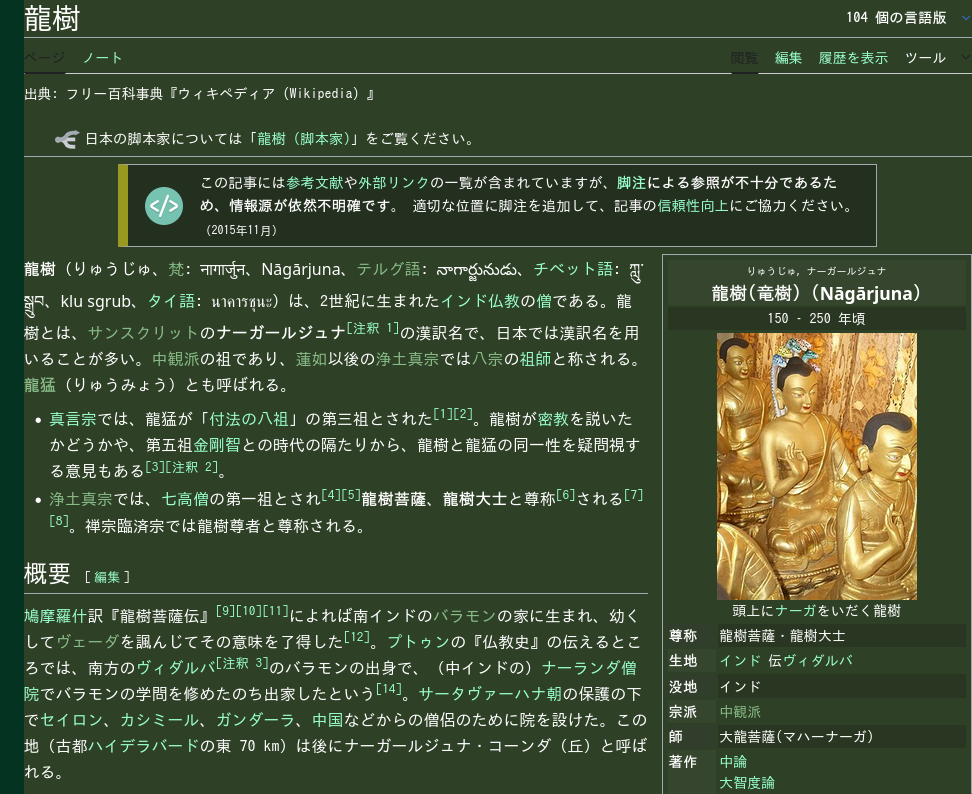Jump to footnote 注釈 1
The image size is (972, 794).
pos(373,328)
